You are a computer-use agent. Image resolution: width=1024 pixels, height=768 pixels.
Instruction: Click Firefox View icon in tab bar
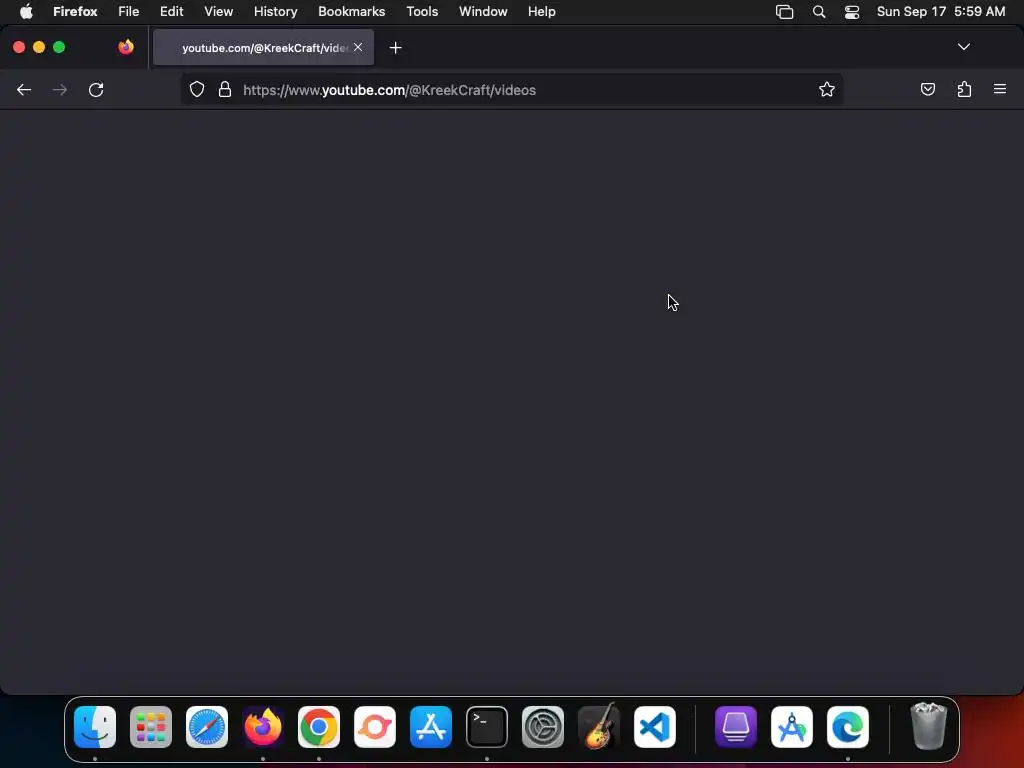tap(126, 47)
